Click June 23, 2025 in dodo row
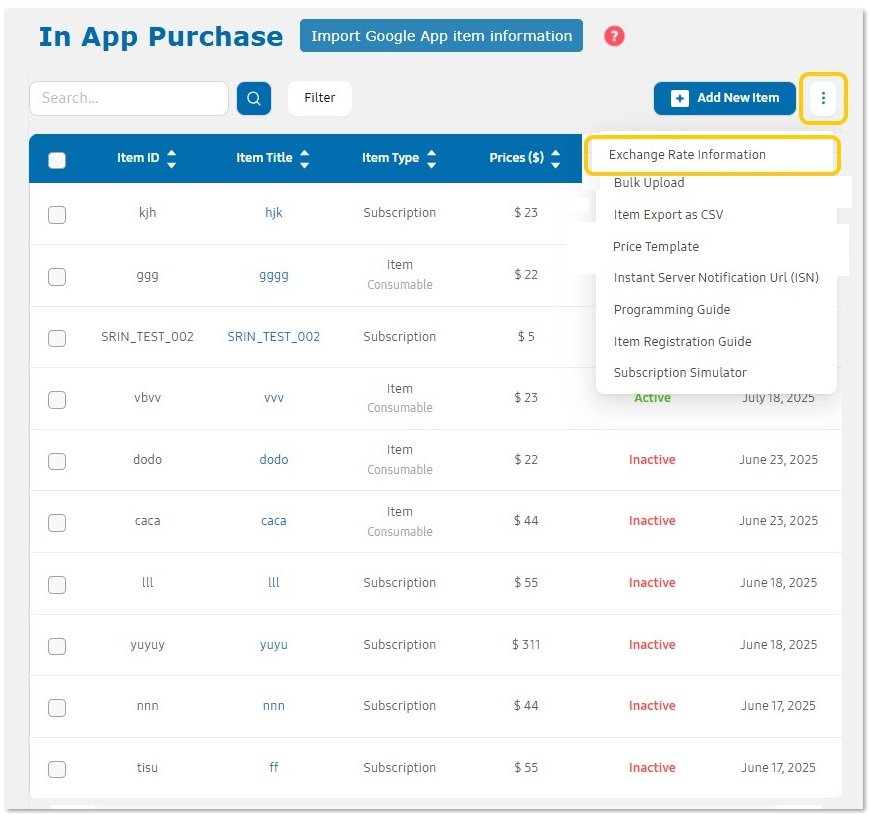This screenshot has height=814, width=869. point(779,459)
